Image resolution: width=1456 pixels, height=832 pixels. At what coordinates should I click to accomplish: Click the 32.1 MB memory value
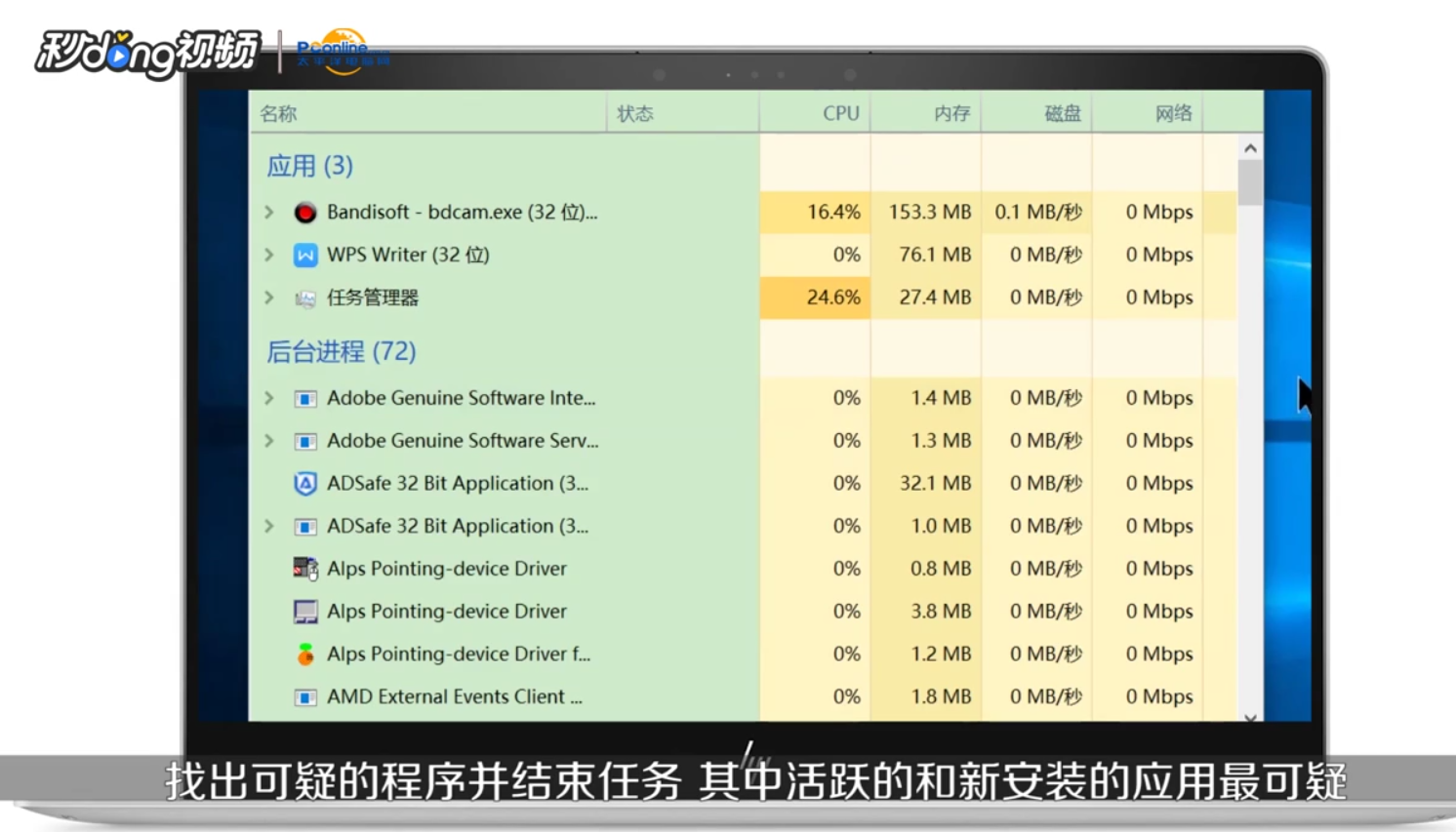point(935,483)
